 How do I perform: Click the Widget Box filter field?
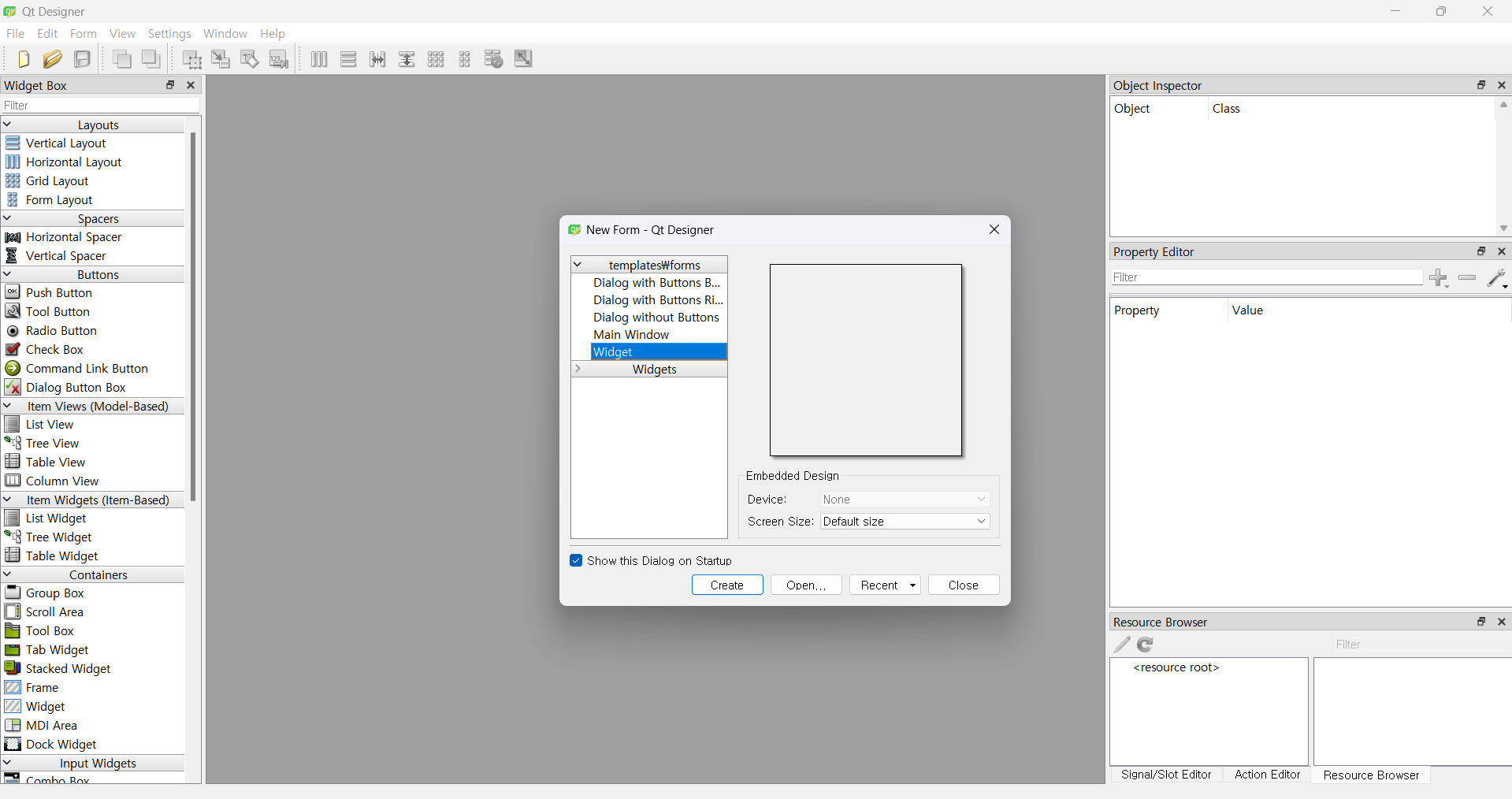click(x=101, y=106)
